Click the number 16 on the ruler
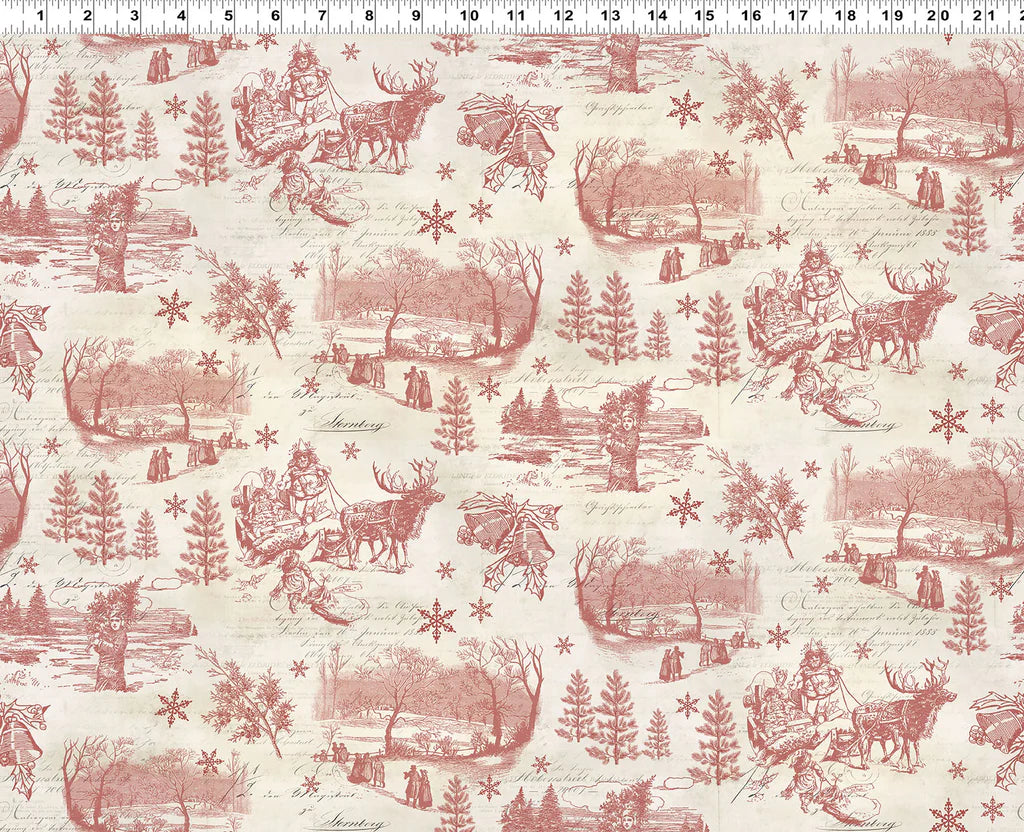This screenshot has width=1024, height=832. click(x=751, y=17)
